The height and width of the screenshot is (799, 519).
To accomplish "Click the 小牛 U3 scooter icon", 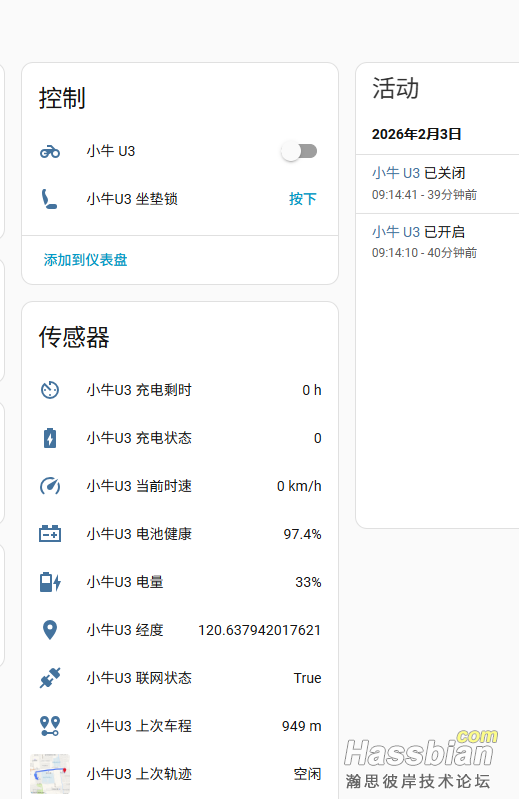I will [x=50, y=151].
